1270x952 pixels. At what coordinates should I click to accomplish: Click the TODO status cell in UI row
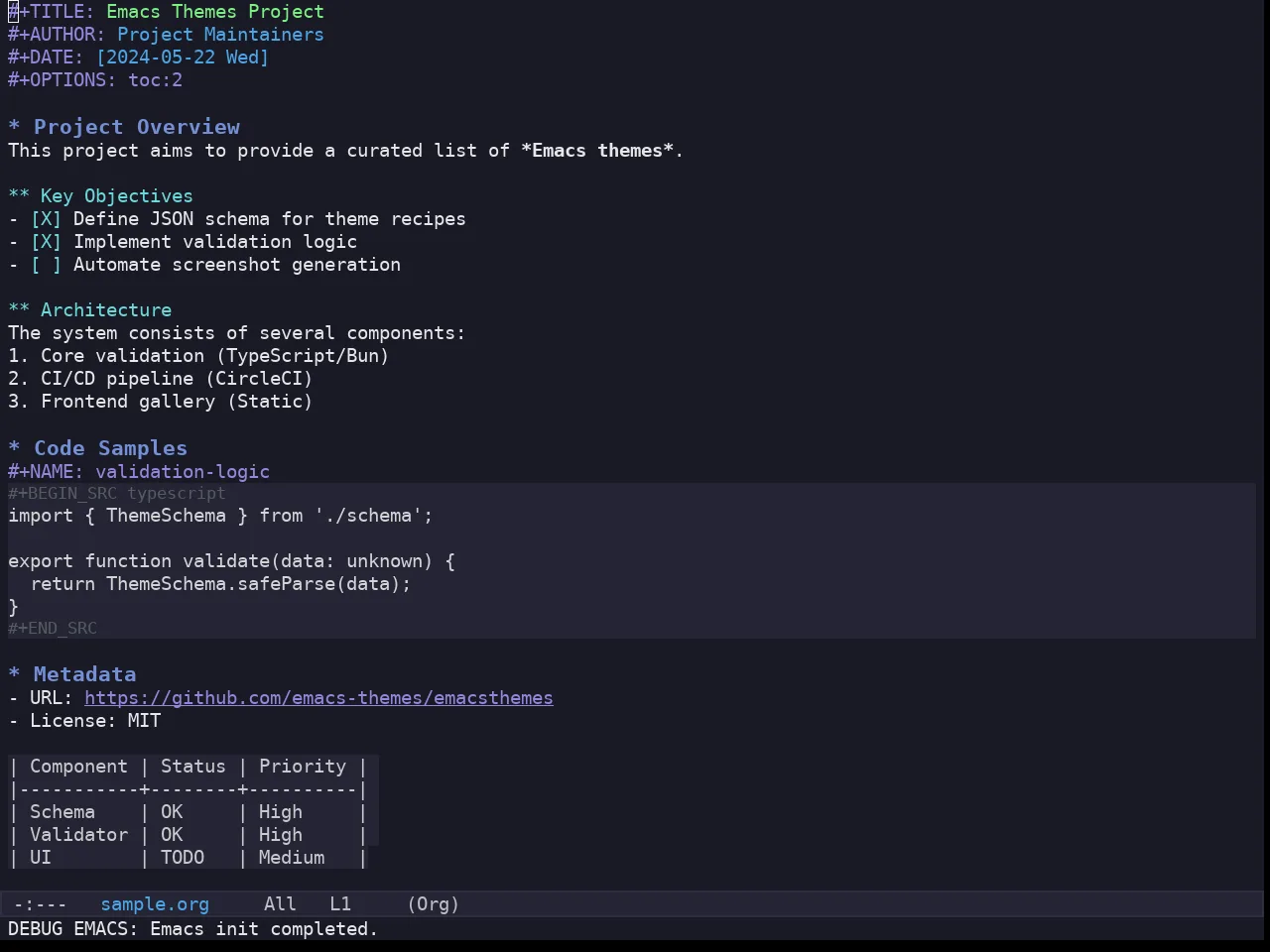183,858
